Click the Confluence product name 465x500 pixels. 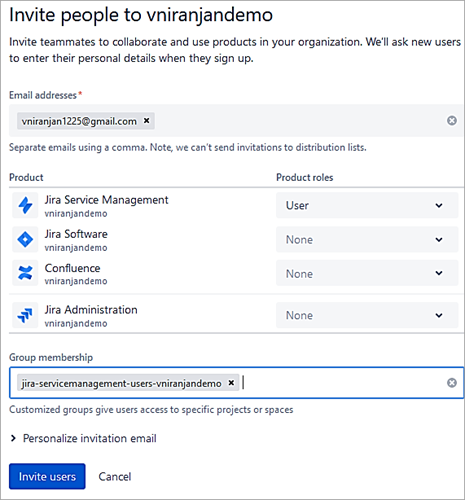[x=72, y=268]
